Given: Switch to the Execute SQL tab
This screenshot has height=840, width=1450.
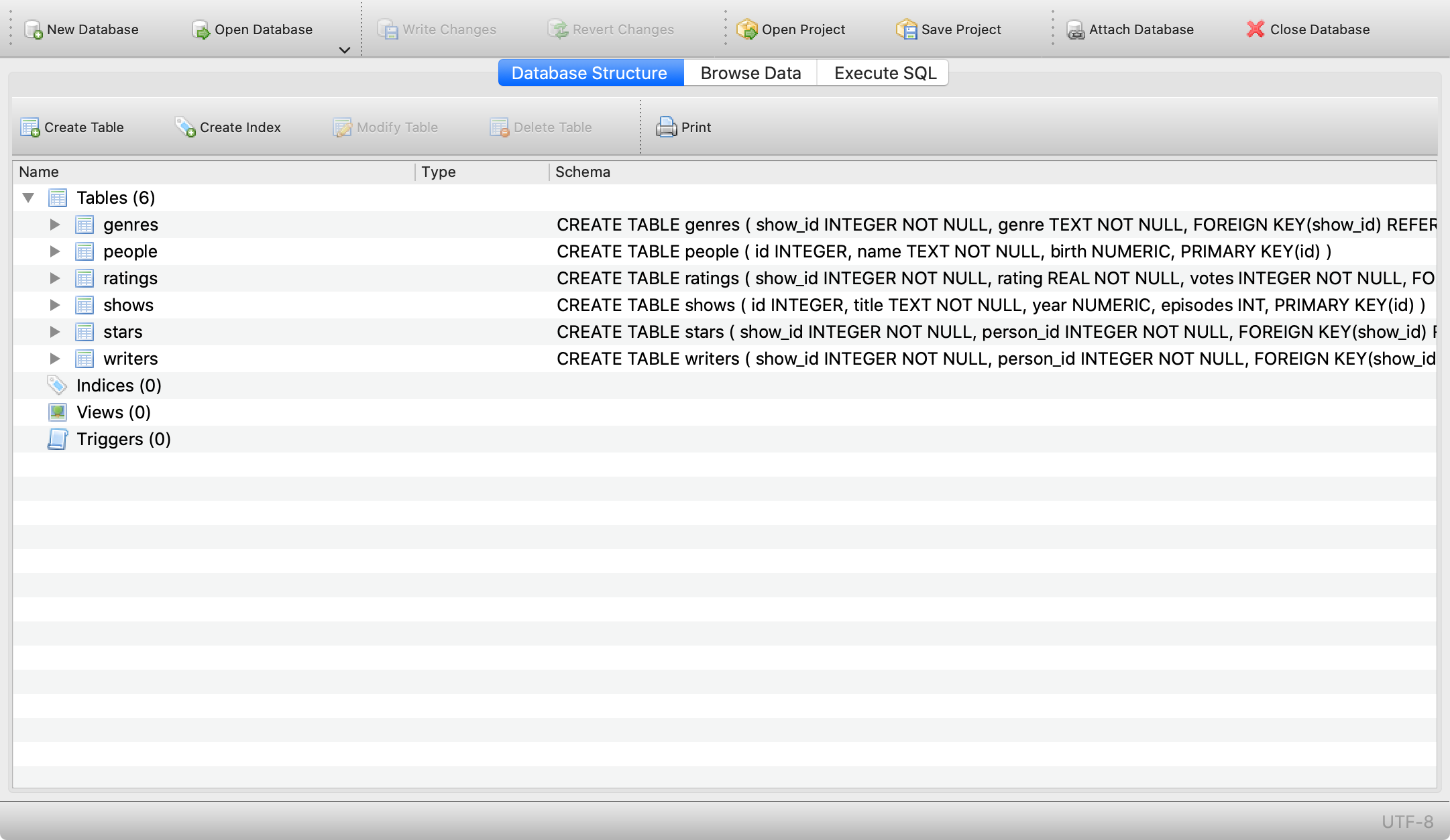Looking at the screenshot, I should pos(885,73).
